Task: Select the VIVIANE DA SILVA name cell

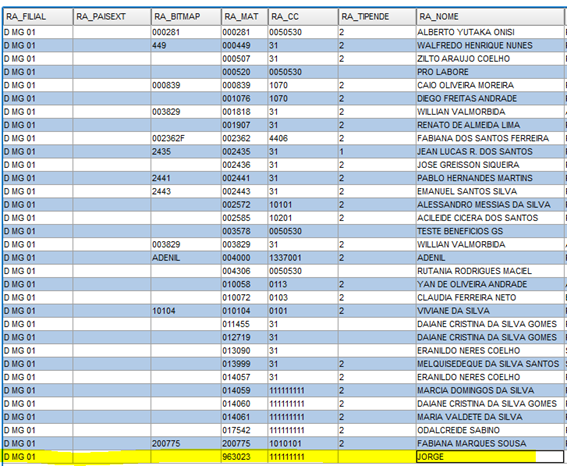Action: pos(490,311)
